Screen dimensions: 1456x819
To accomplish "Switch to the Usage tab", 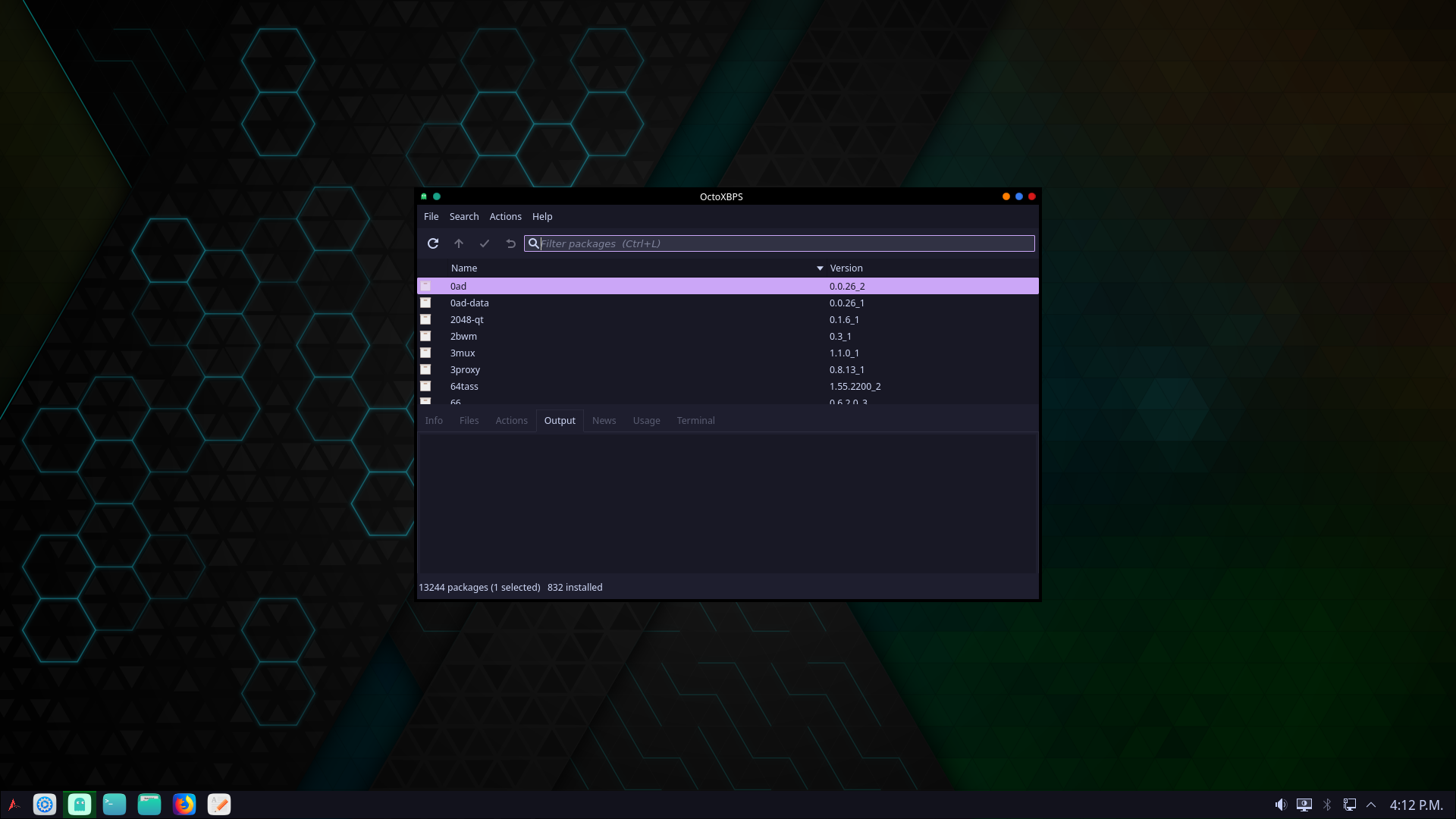I will [646, 421].
